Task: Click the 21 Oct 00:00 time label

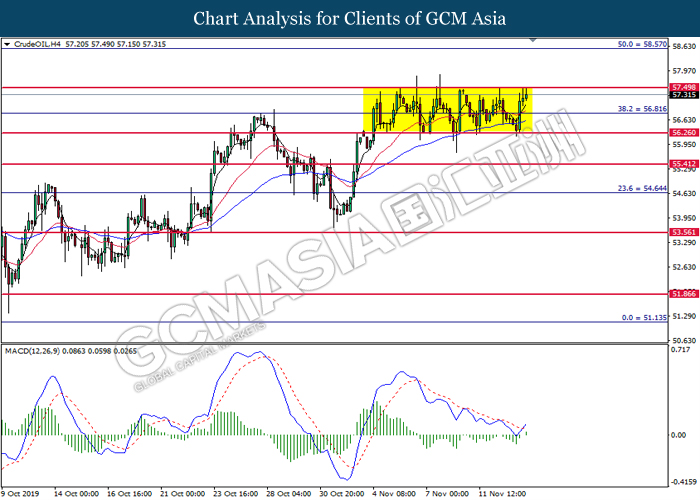Action: pyautogui.click(x=183, y=494)
